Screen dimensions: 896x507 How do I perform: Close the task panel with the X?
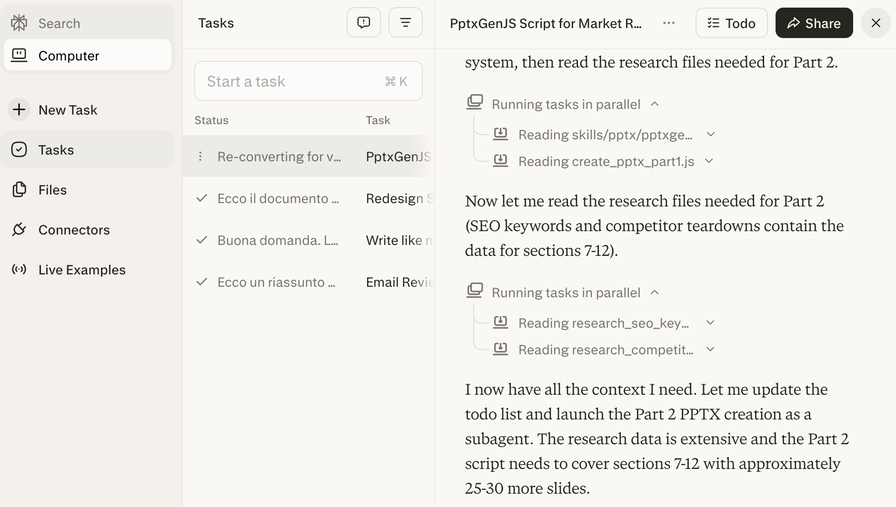[876, 23]
